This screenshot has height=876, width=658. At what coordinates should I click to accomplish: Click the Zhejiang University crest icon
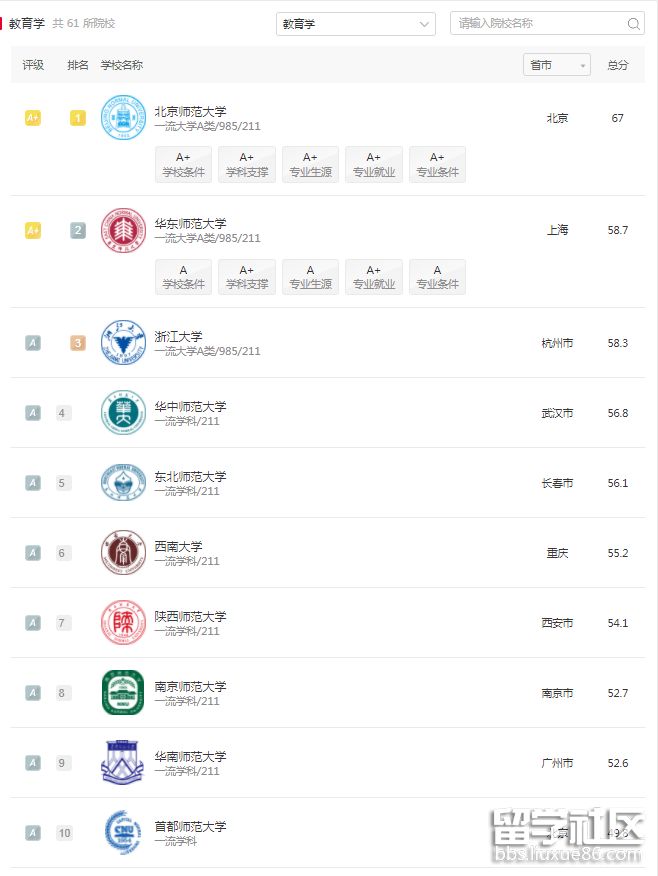[x=122, y=343]
